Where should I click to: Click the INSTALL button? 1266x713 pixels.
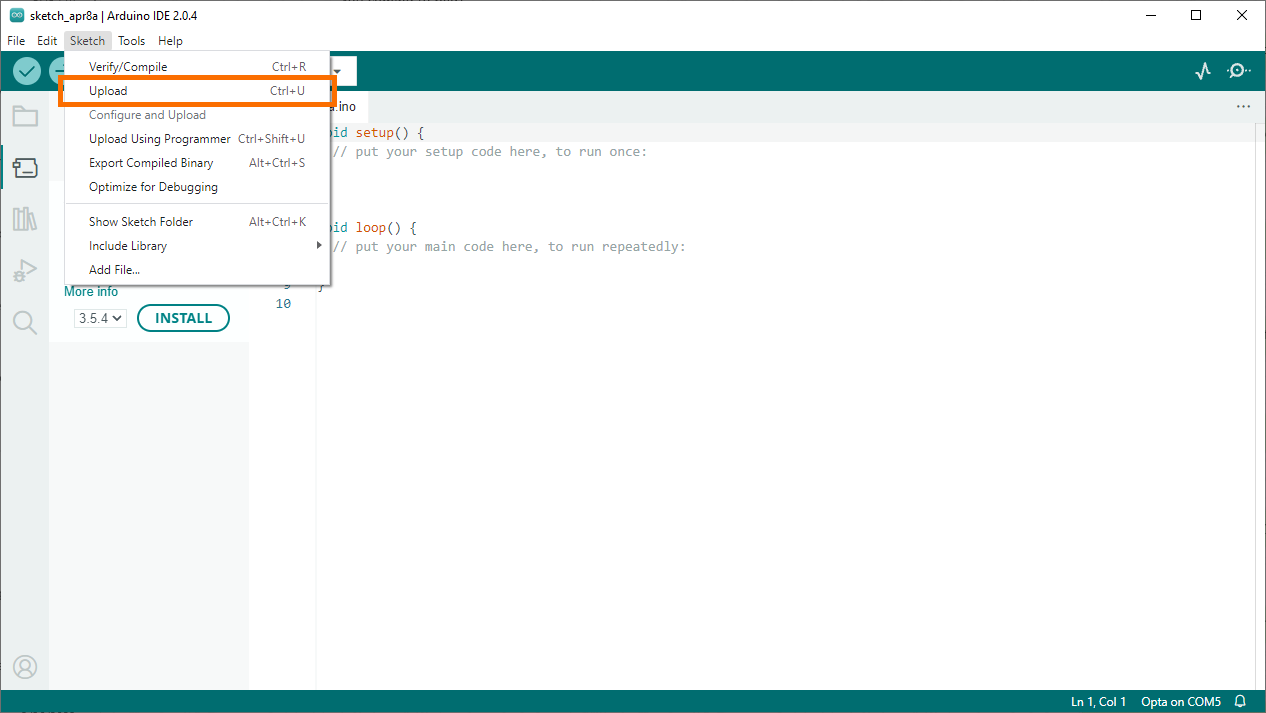tap(183, 317)
